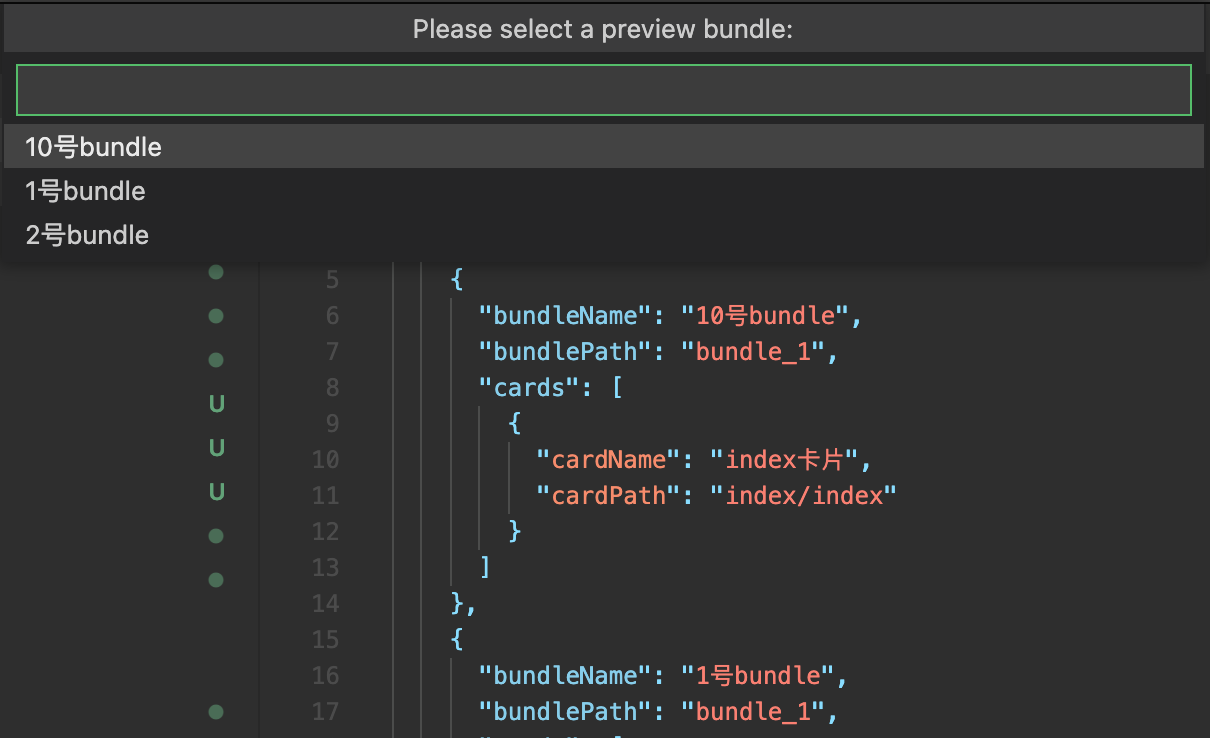Click line number 15 in the gutter
The height and width of the screenshot is (738, 1210).
coord(326,640)
